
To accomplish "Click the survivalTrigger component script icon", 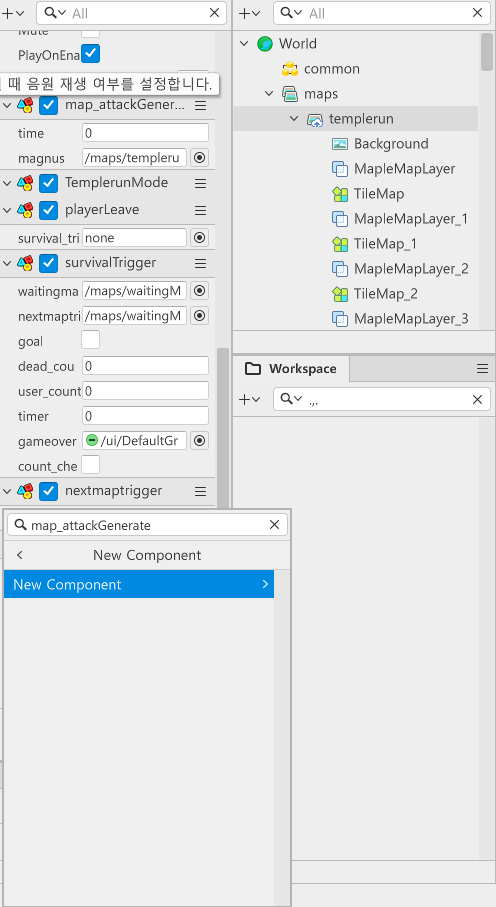I will pos(25,263).
